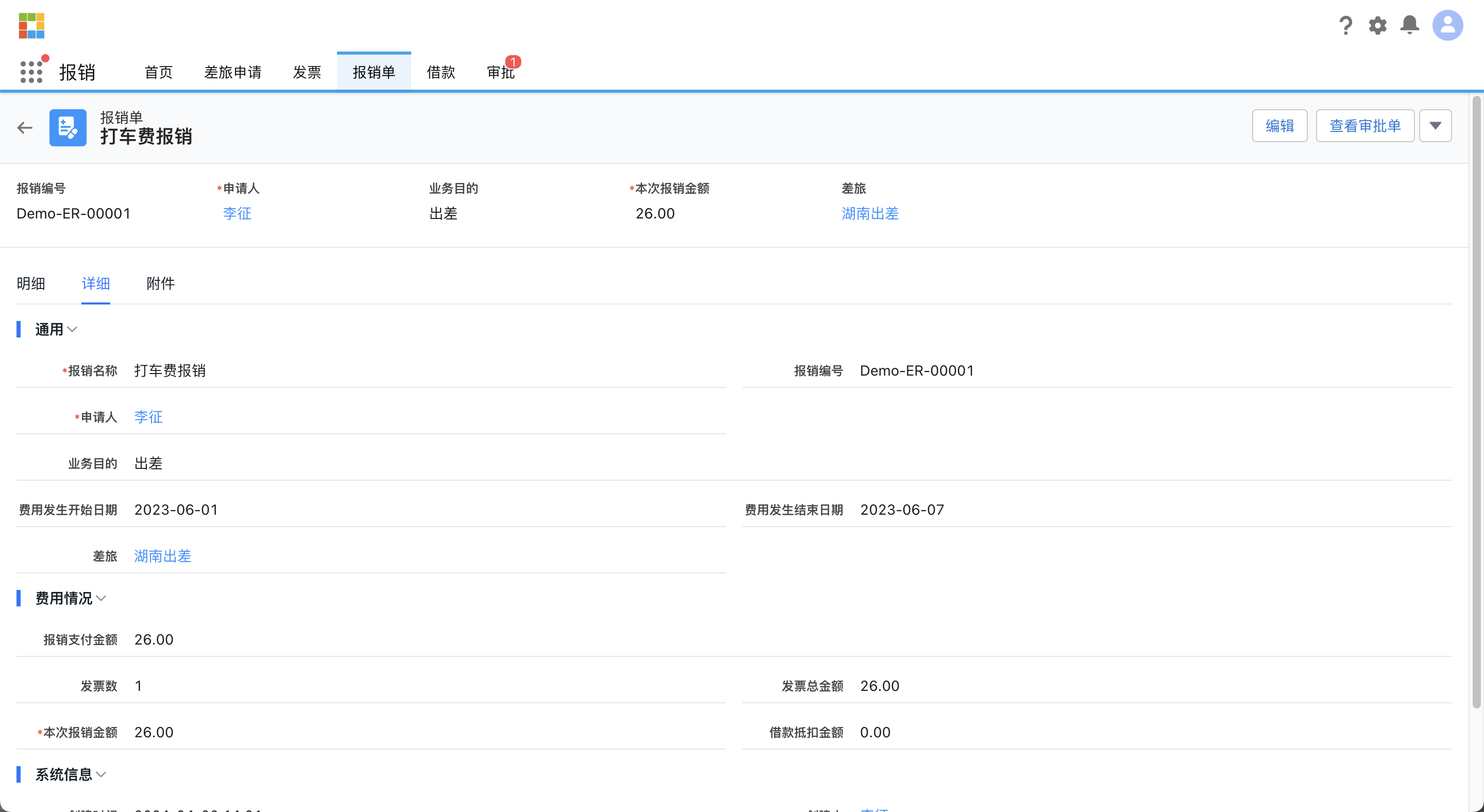Open the 借款 tab
1484x812 pixels.
point(441,72)
